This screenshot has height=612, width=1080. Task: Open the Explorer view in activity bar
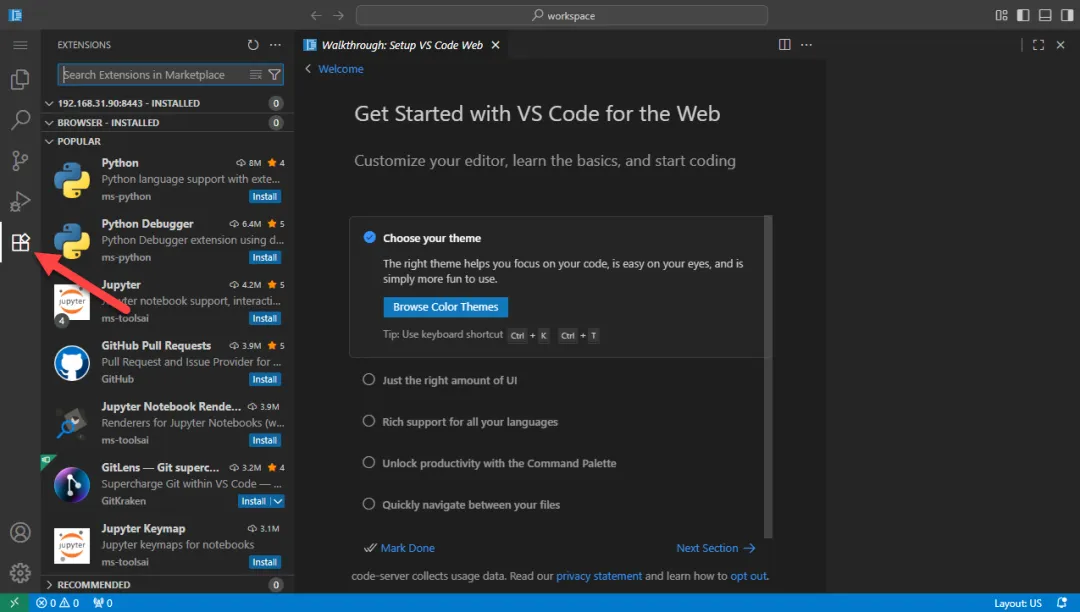click(20, 80)
